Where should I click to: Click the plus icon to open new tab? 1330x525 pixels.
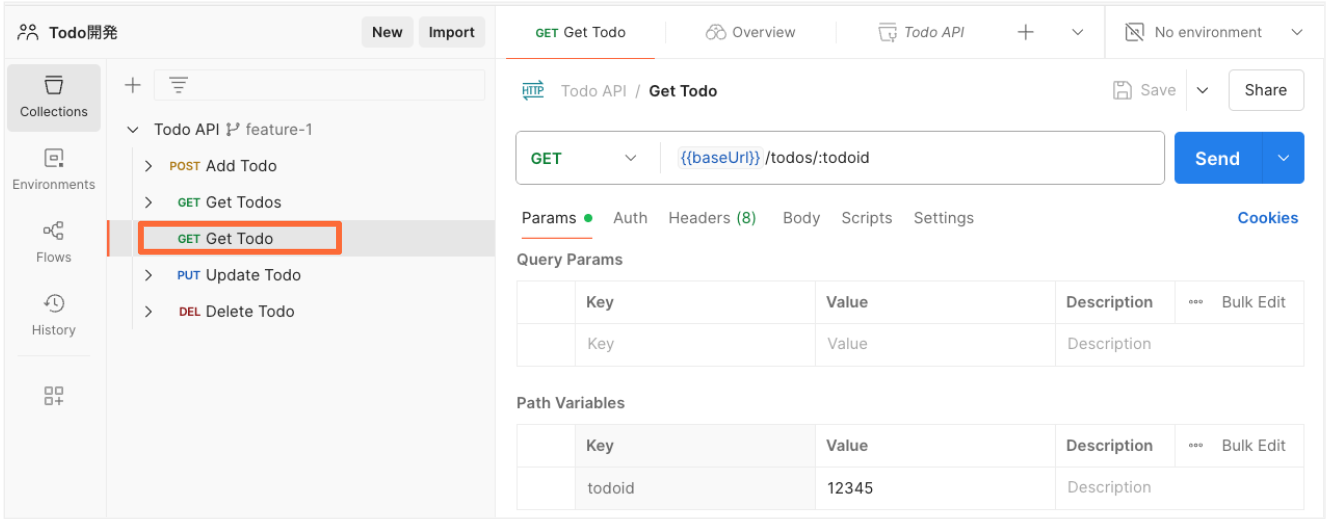tap(1025, 32)
